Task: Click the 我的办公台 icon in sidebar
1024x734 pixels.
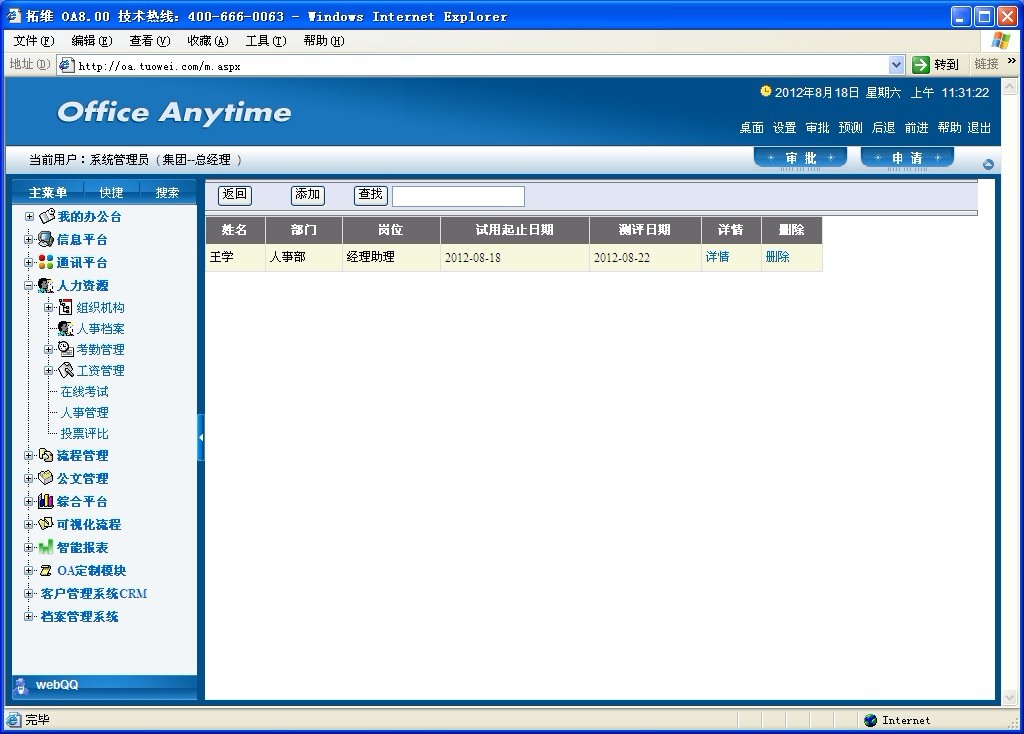Action: [46, 216]
